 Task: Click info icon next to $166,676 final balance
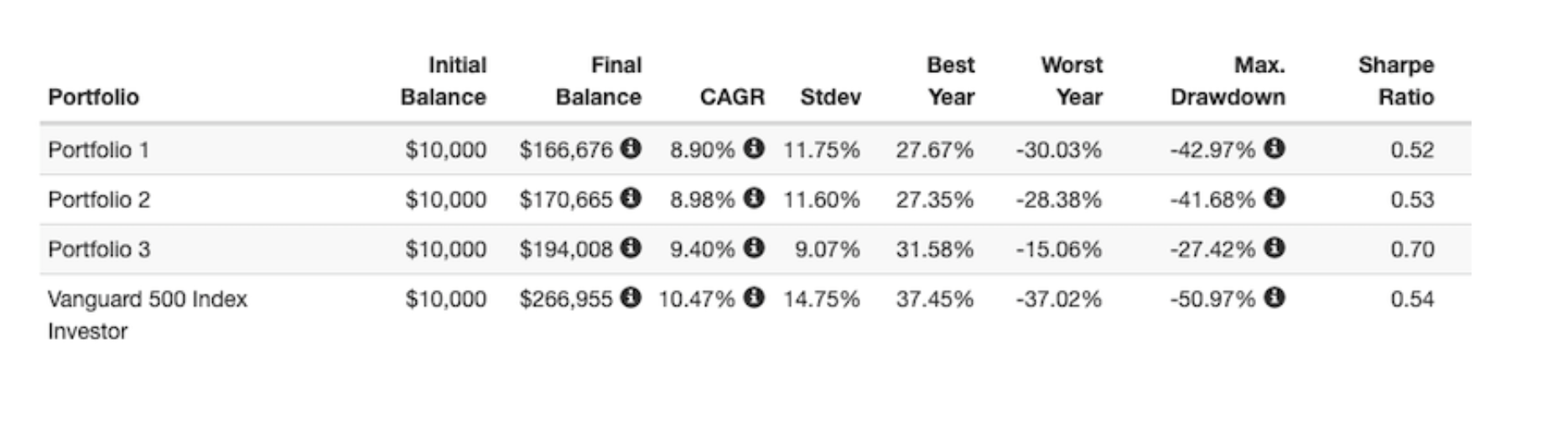pyautogui.click(x=631, y=148)
